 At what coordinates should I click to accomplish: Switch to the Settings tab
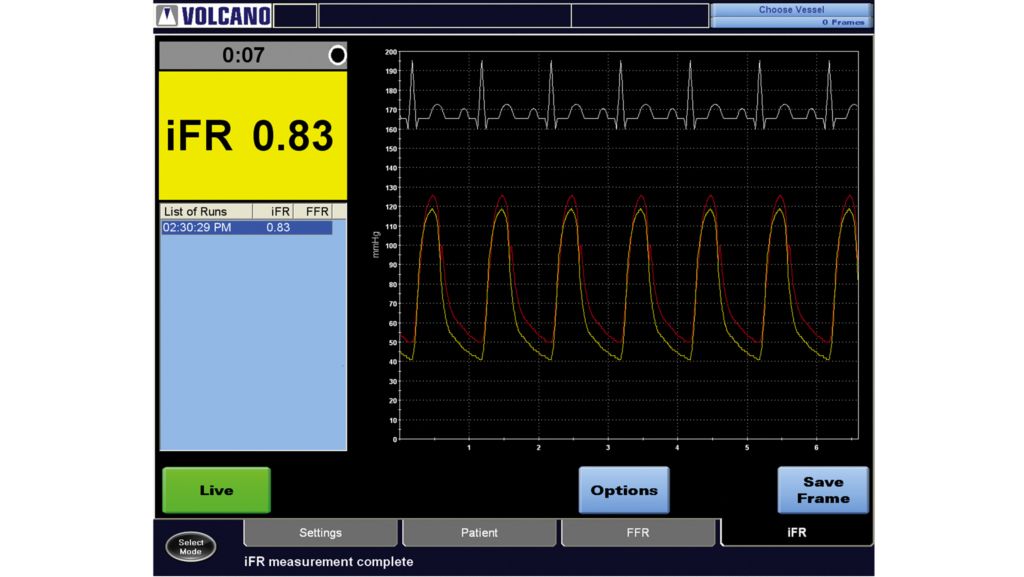[x=320, y=533]
